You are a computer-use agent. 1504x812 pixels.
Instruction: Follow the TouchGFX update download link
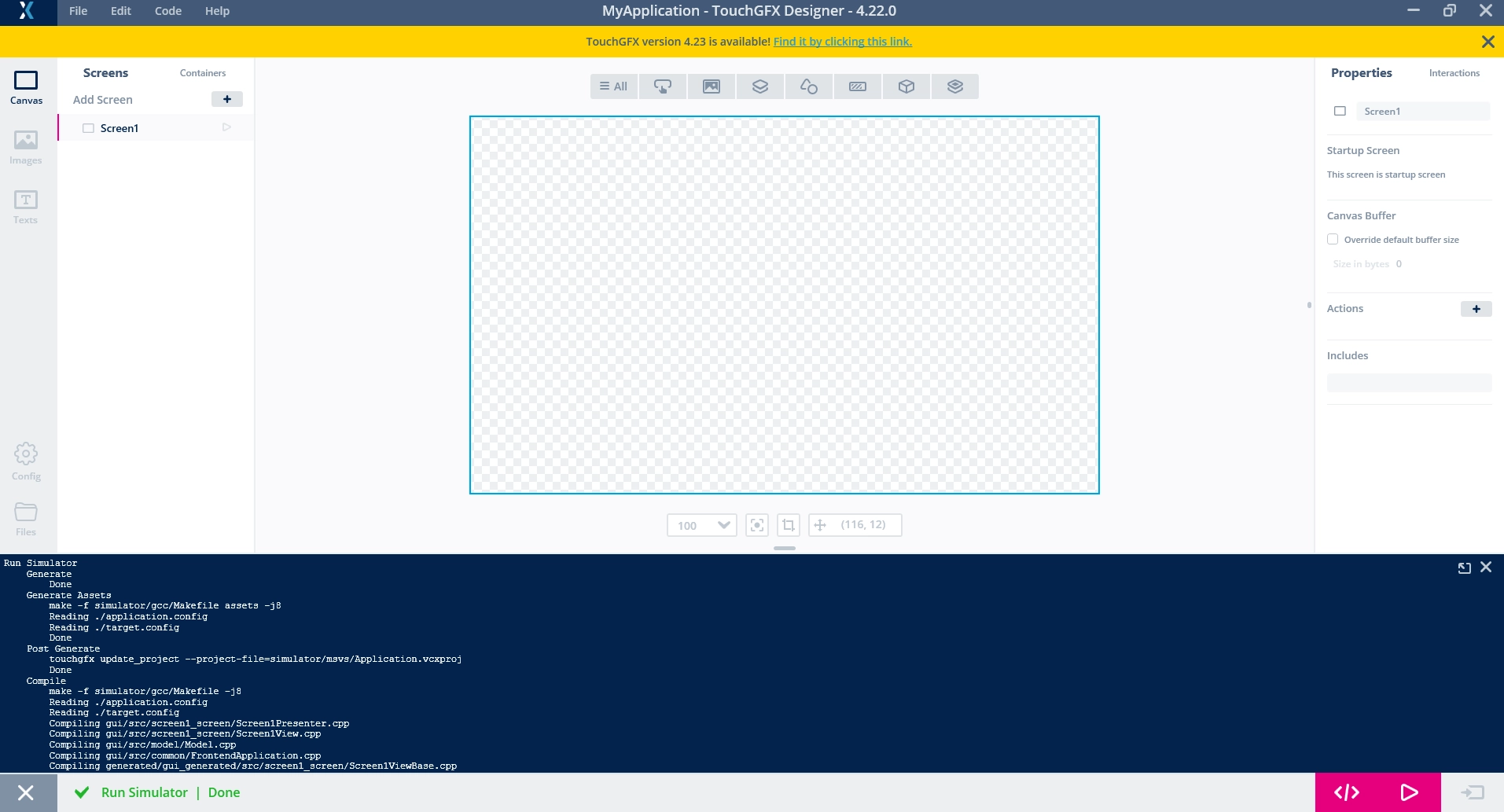pyautogui.click(x=842, y=42)
